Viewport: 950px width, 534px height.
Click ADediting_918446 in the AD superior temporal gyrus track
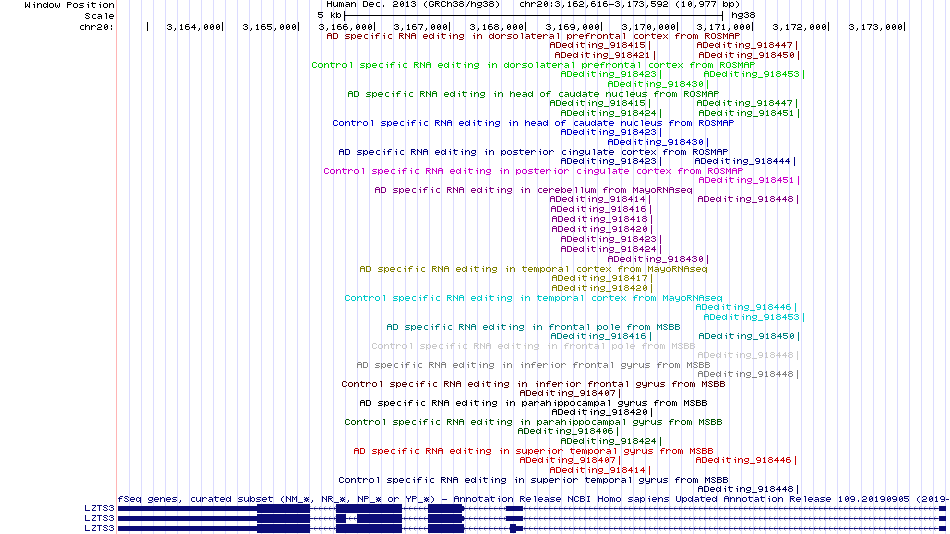click(x=746, y=460)
